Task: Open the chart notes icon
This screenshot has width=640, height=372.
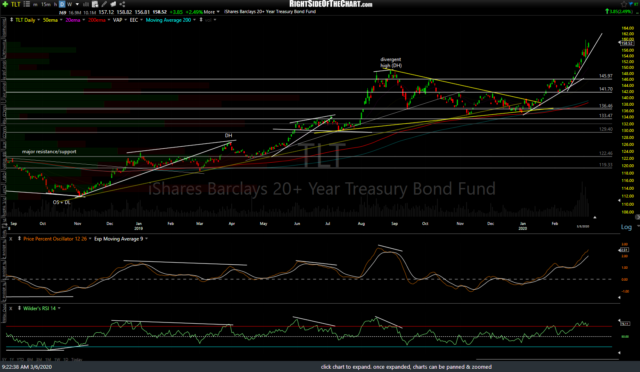Action: pos(113,4)
